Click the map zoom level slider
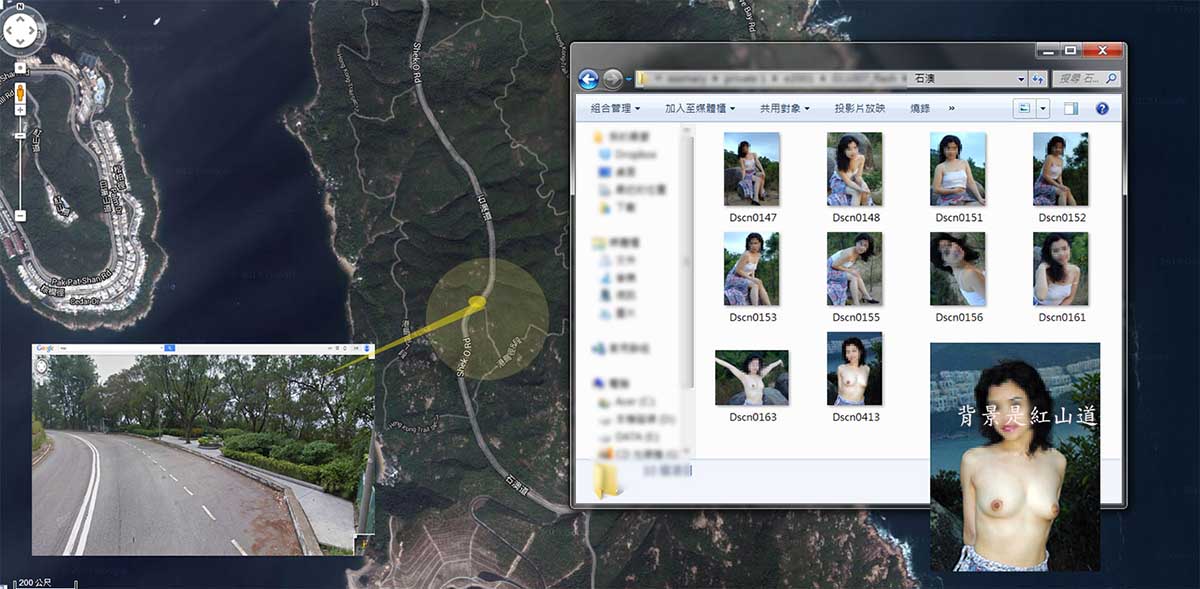Viewport: 1200px width, 589px height. point(19,160)
